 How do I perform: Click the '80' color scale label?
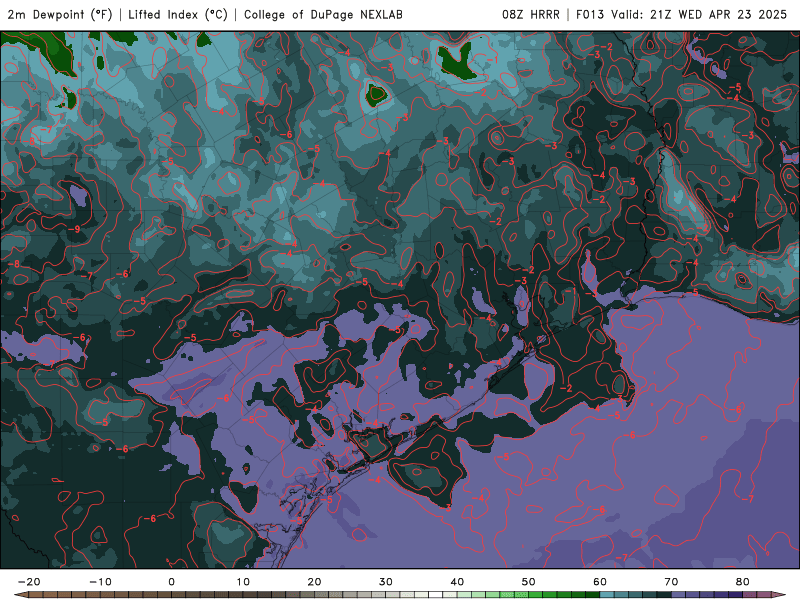click(743, 582)
